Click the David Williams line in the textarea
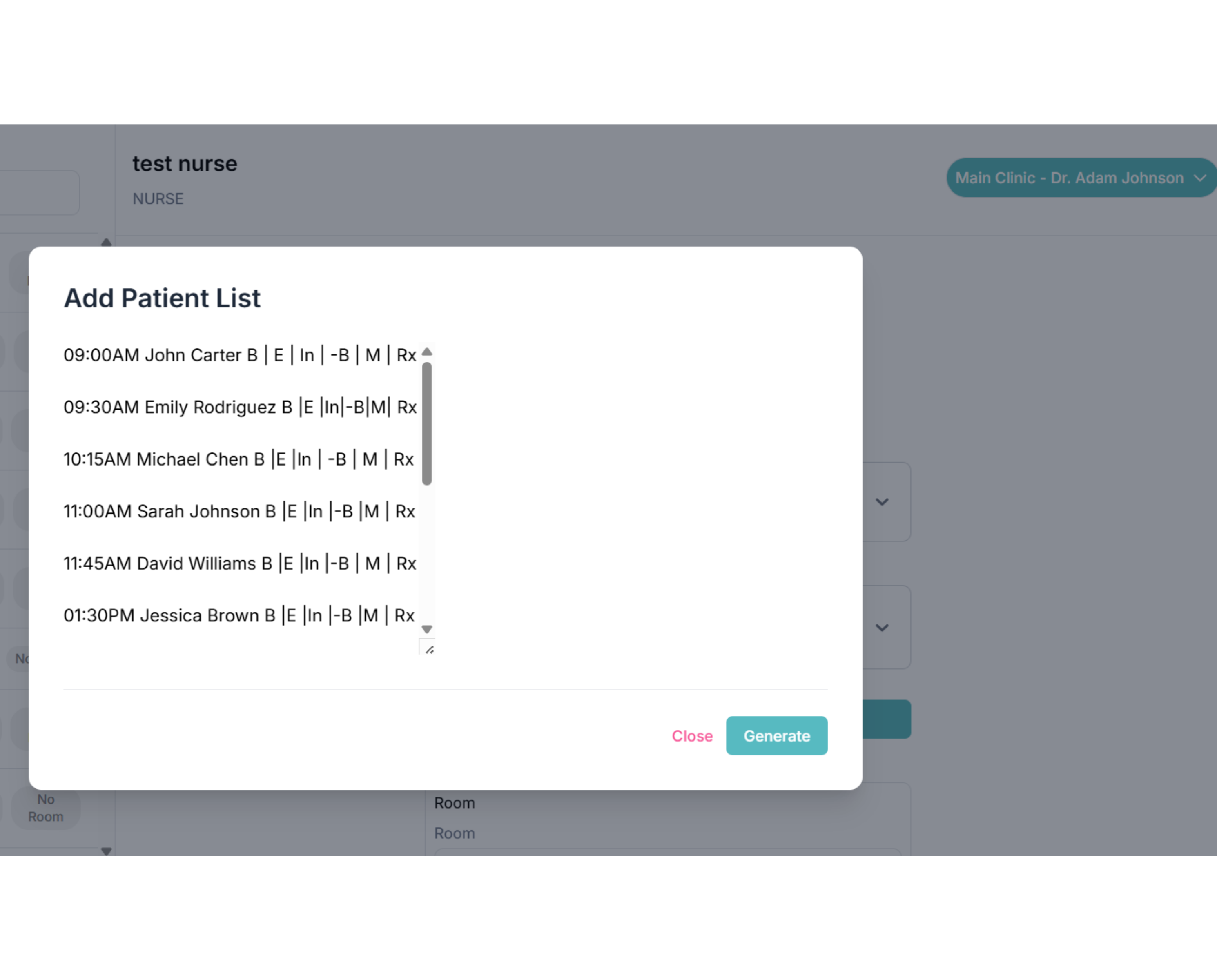The height and width of the screenshot is (980, 1217). [239, 563]
